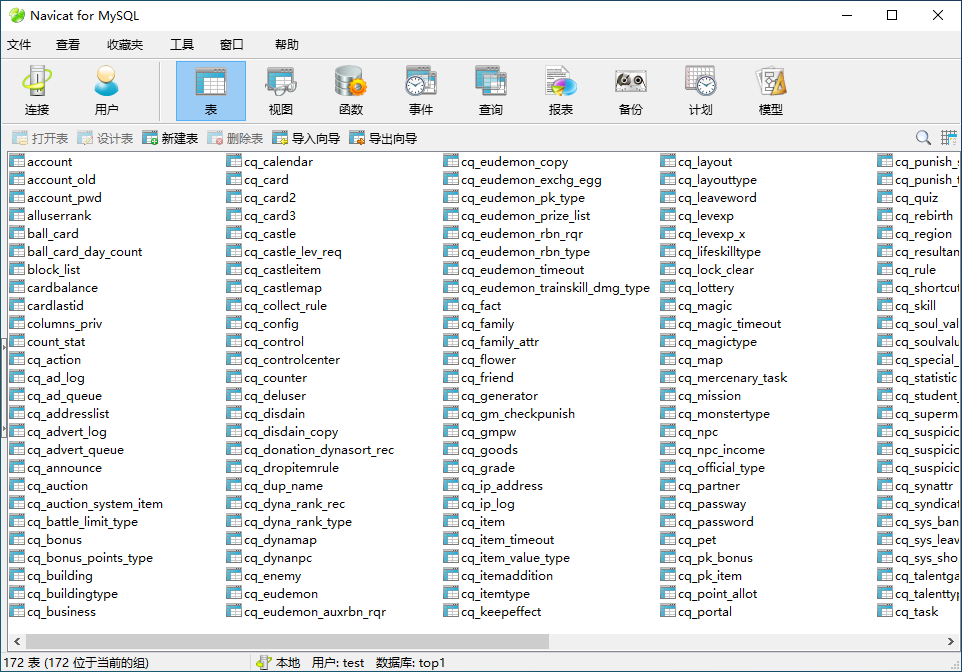Image resolution: width=962 pixels, height=672 pixels.
Task: Select the cq_castle_lev_req table
Action: tap(293, 252)
